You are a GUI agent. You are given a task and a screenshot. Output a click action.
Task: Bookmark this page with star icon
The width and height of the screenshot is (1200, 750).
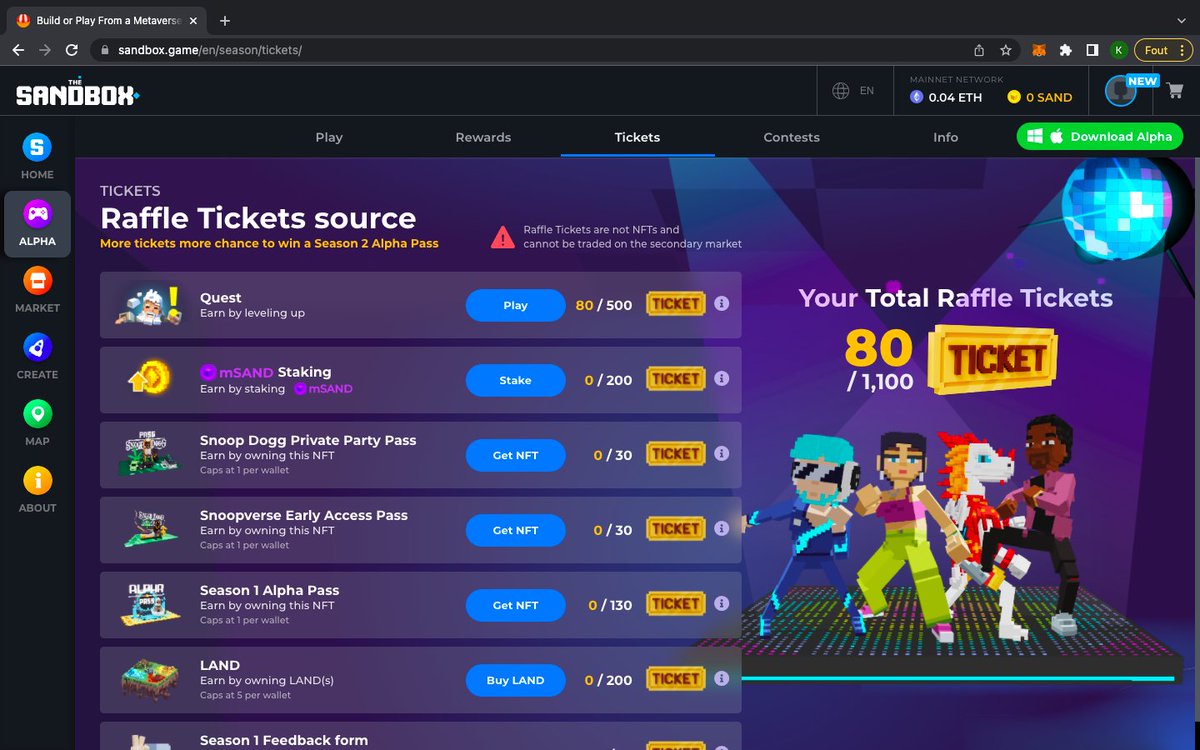pos(1006,50)
